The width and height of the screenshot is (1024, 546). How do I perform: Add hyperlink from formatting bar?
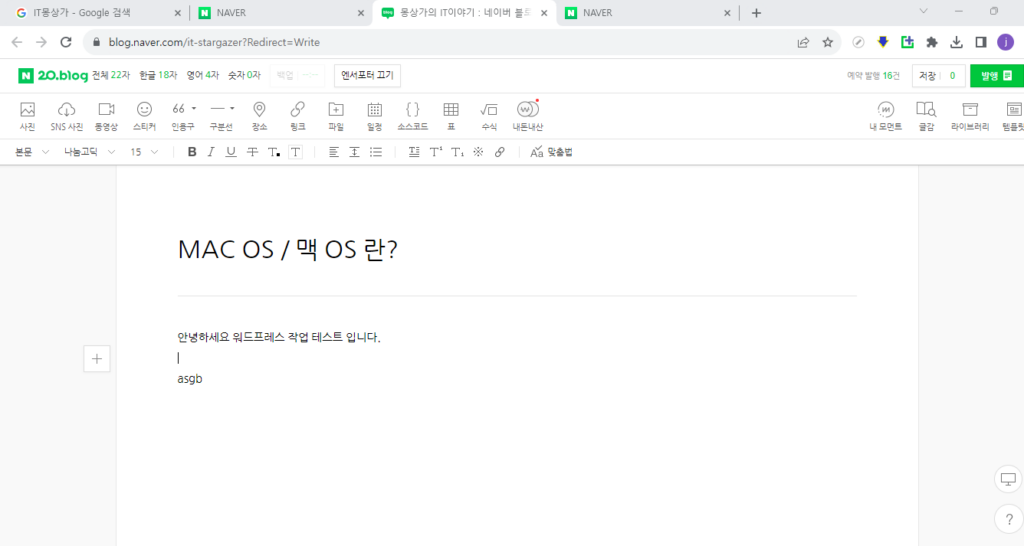click(x=500, y=152)
